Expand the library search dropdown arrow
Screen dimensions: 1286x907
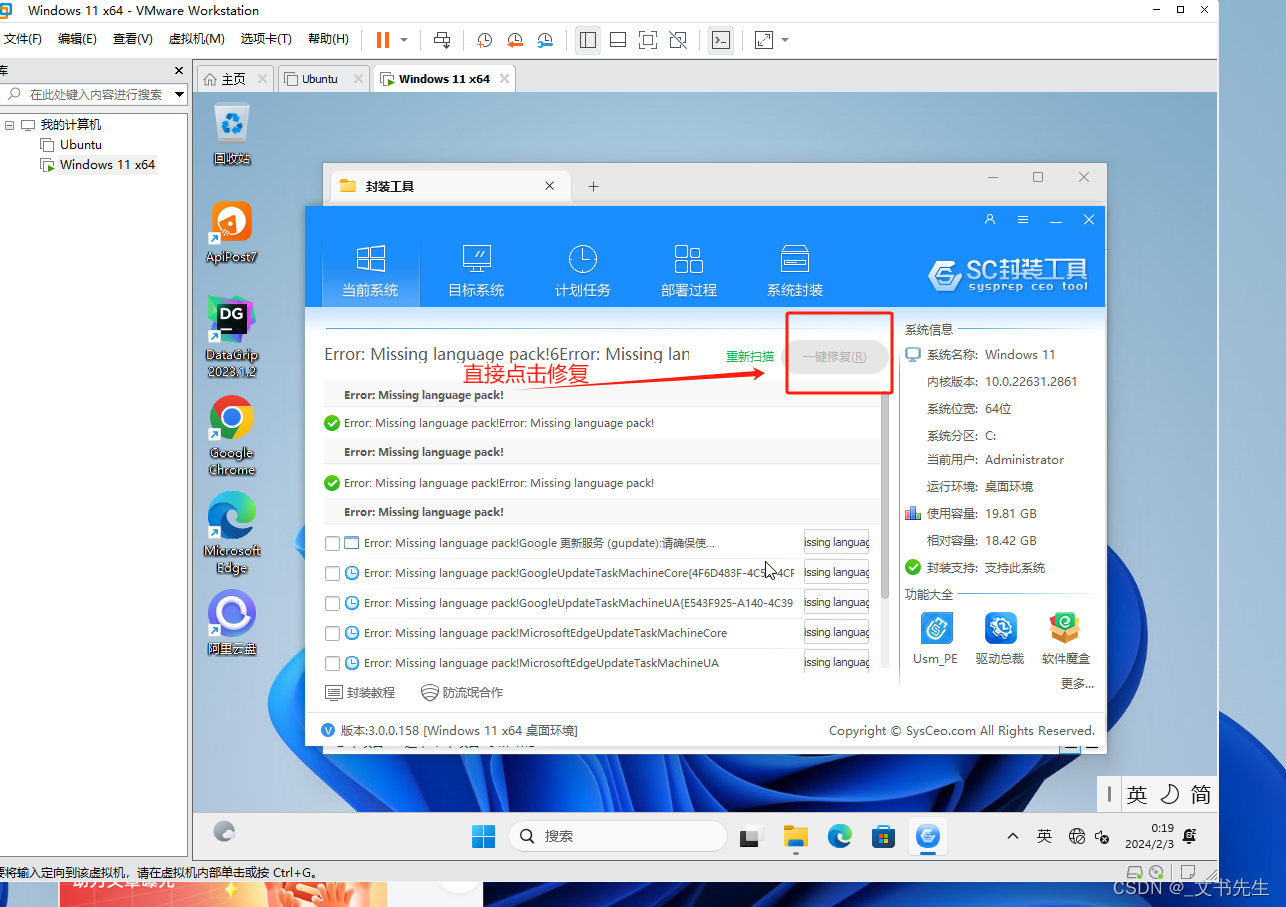coord(180,94)
